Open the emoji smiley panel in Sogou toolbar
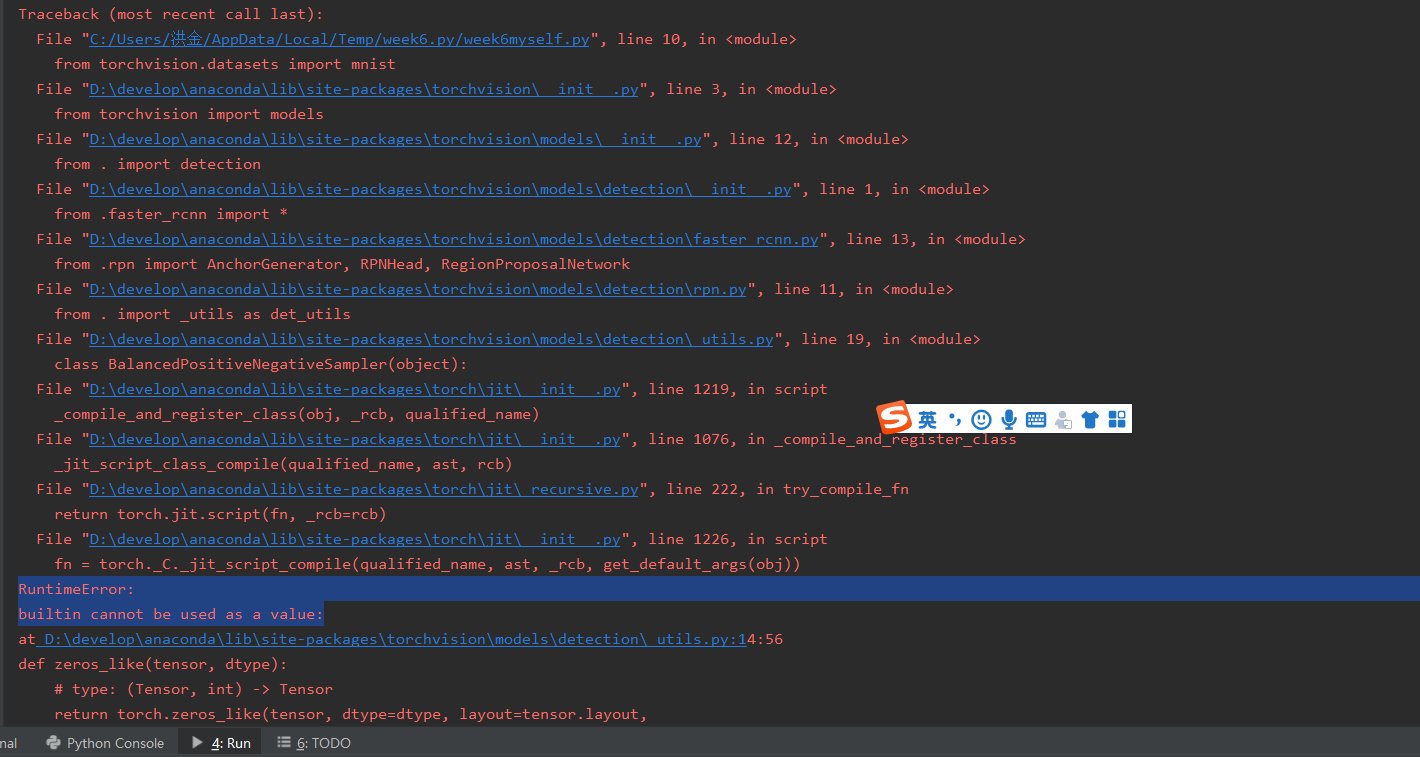The image size is (1420, 757). pos(981,420)
